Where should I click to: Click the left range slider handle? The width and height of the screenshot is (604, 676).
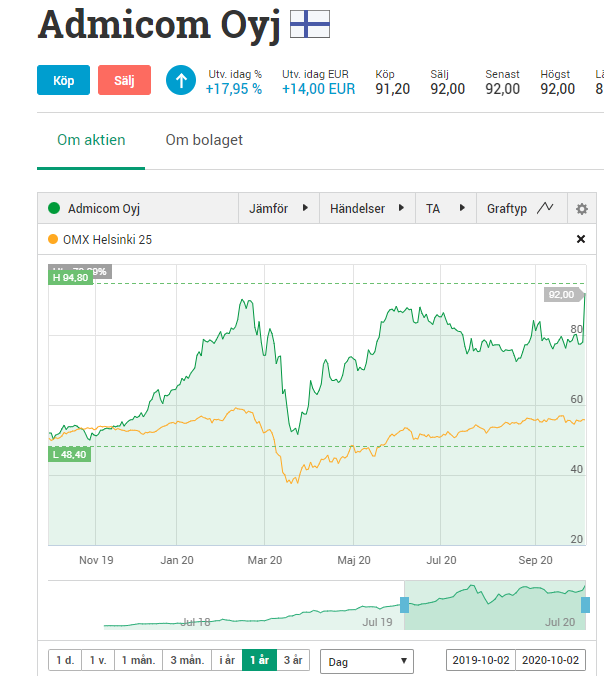pos(404,605)
